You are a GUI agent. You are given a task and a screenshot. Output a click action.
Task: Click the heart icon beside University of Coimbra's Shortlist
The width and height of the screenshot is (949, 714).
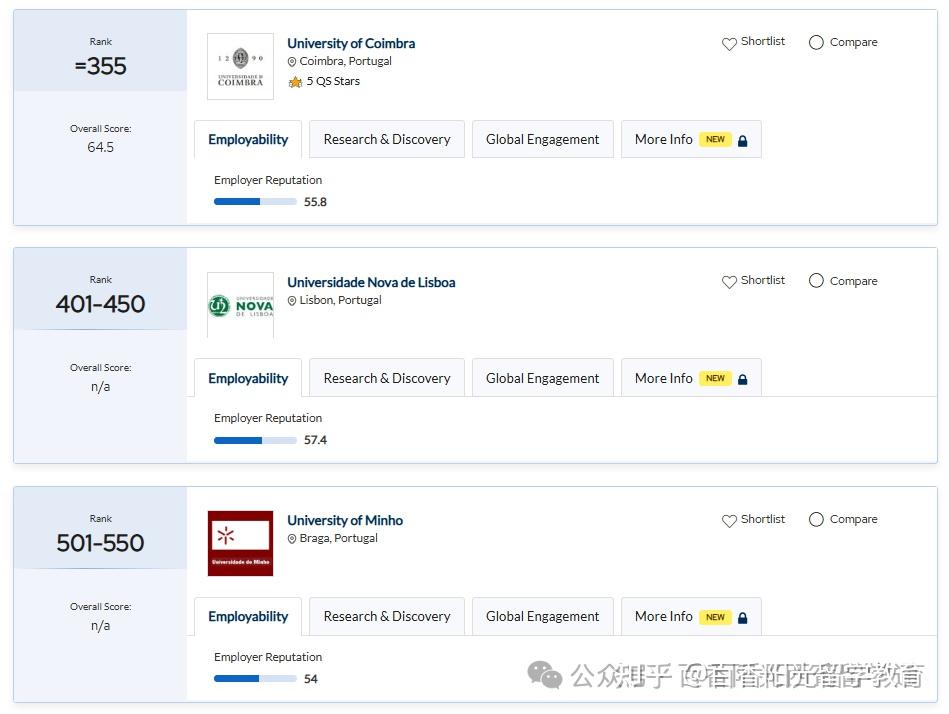(730, 43)
